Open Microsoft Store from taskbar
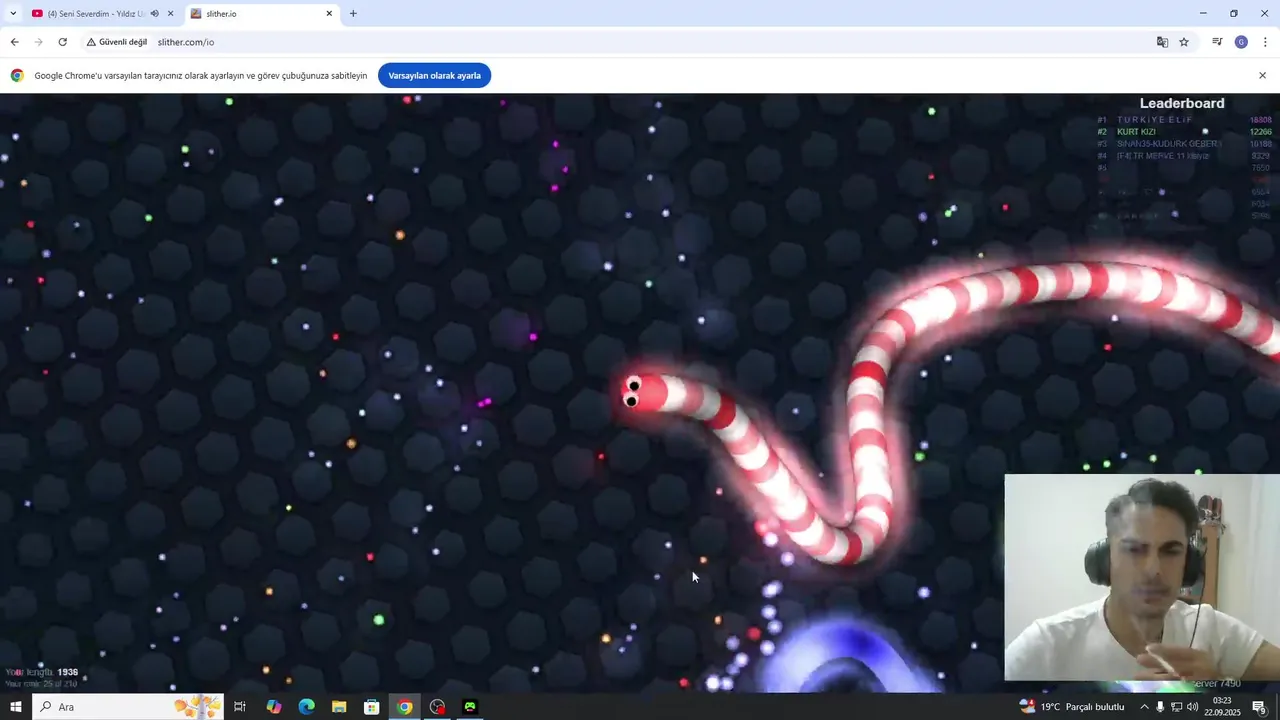1280x720 pixels. [372, 707]
